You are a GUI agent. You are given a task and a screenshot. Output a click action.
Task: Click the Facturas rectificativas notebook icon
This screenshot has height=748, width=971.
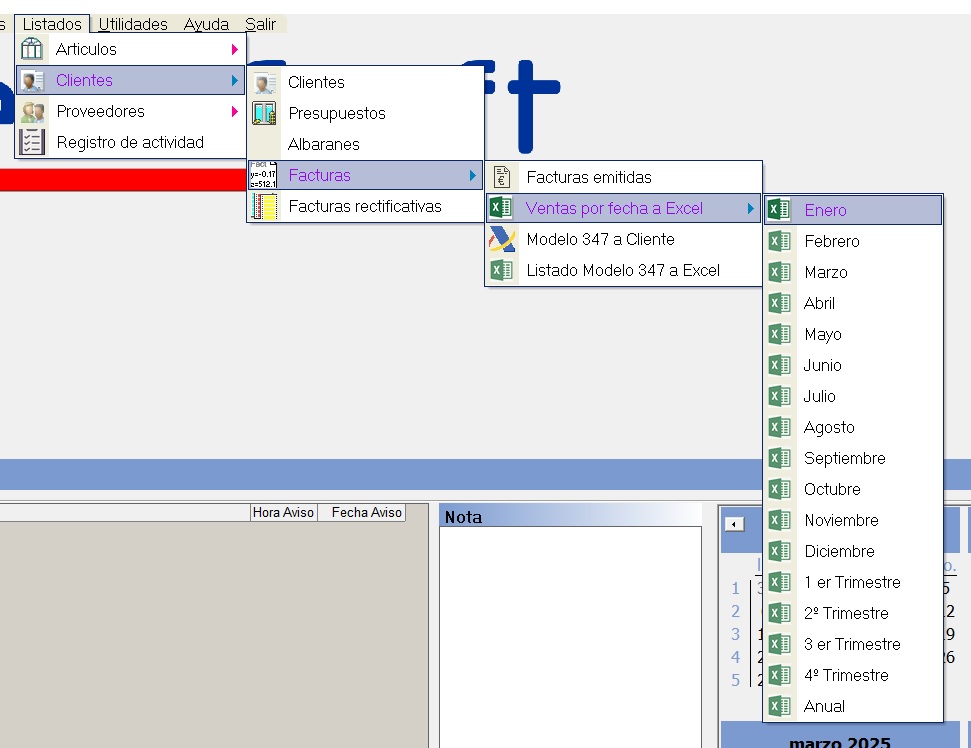pyautogui.click(x=264, y=207)
